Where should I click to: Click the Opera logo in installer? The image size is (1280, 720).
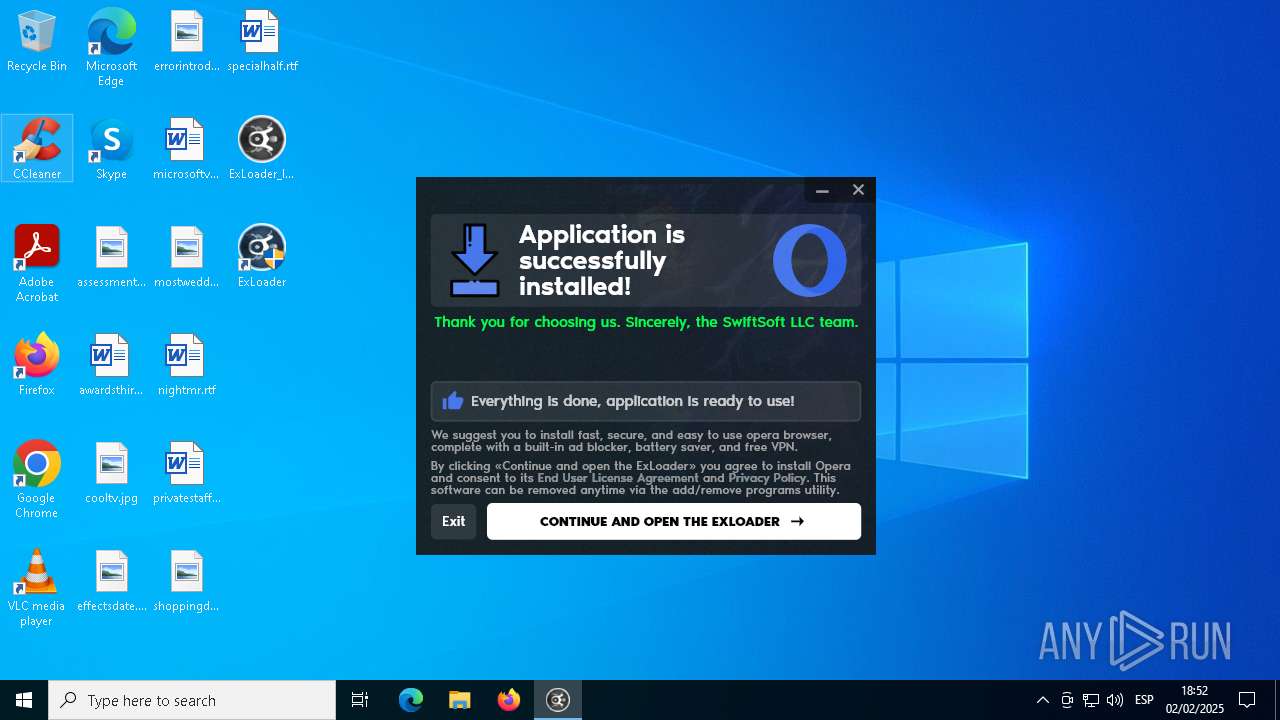(809, 261)
